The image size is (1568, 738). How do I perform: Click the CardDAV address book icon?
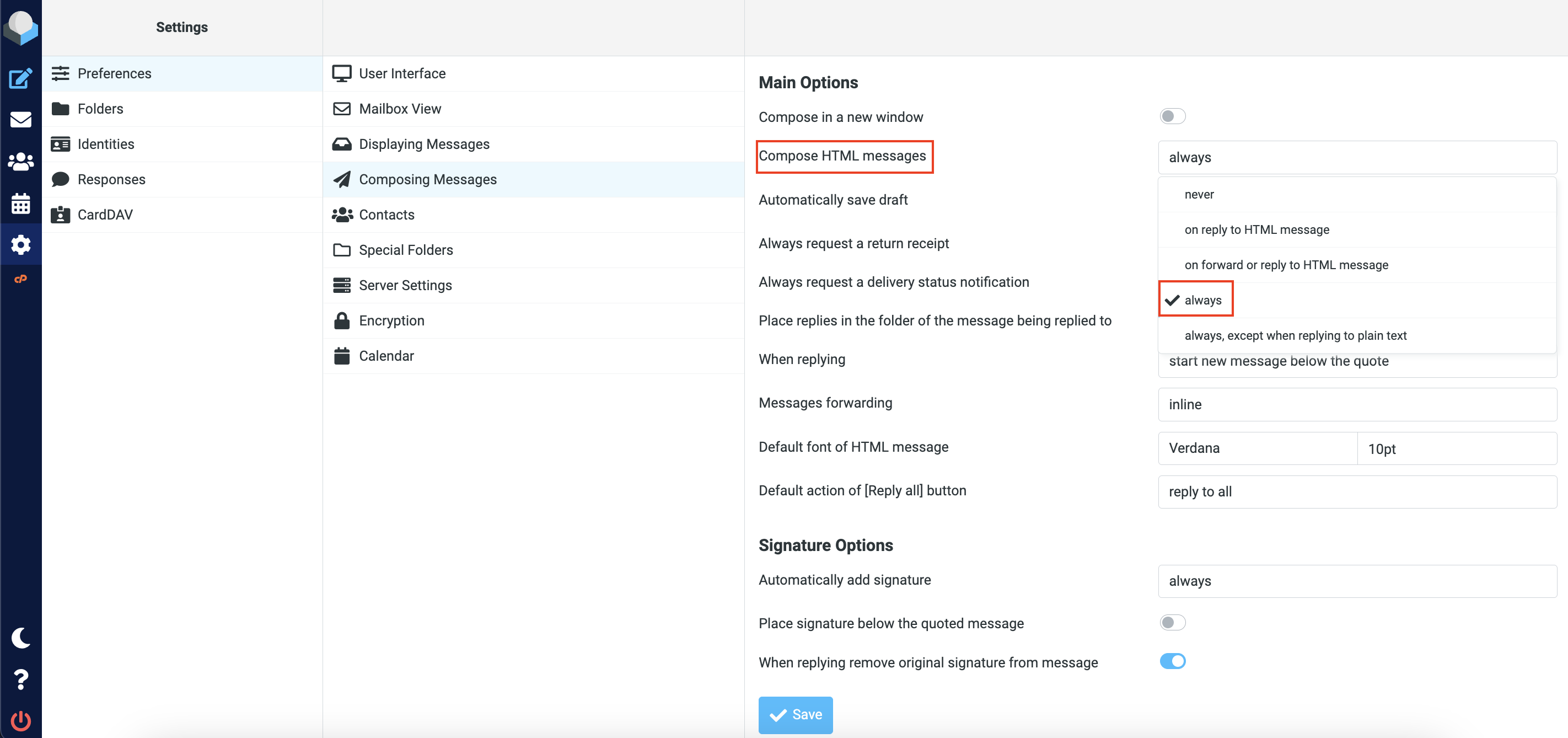60,215
